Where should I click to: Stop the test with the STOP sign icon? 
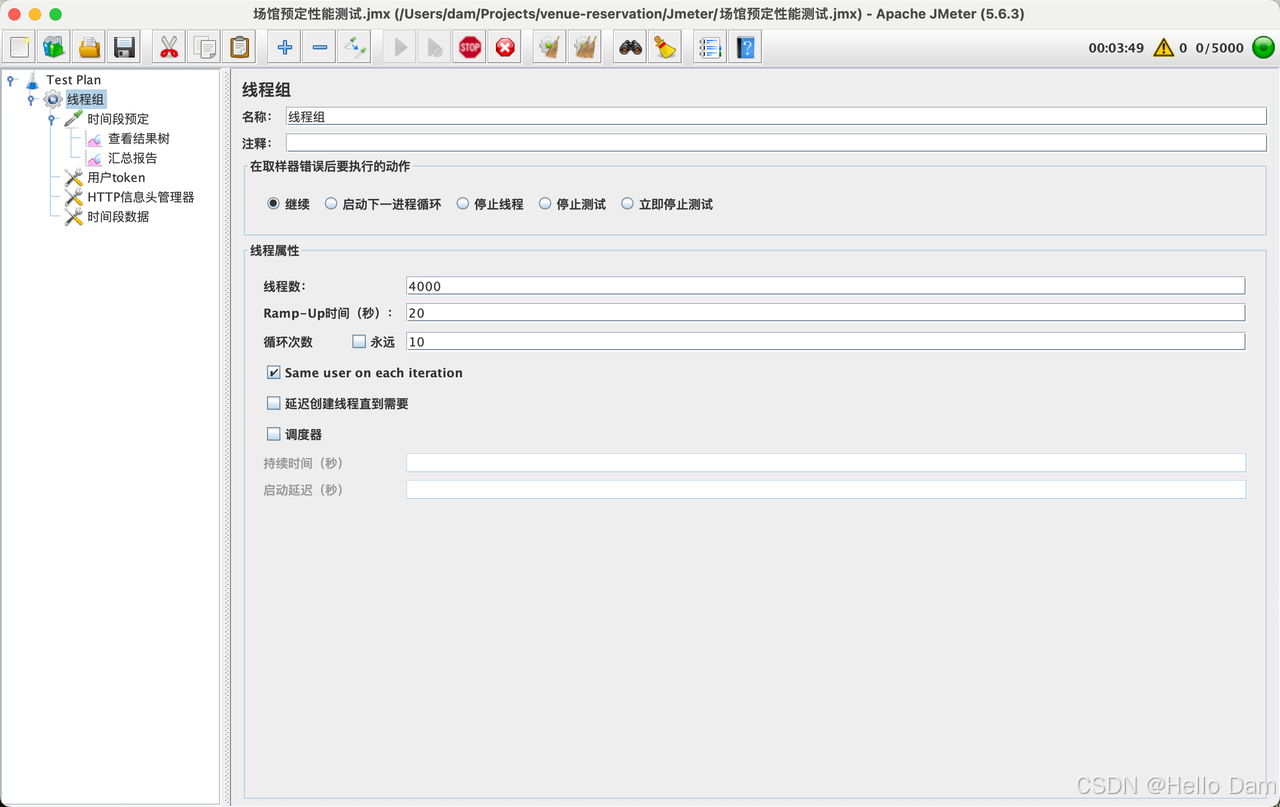[x=470, y=47]
